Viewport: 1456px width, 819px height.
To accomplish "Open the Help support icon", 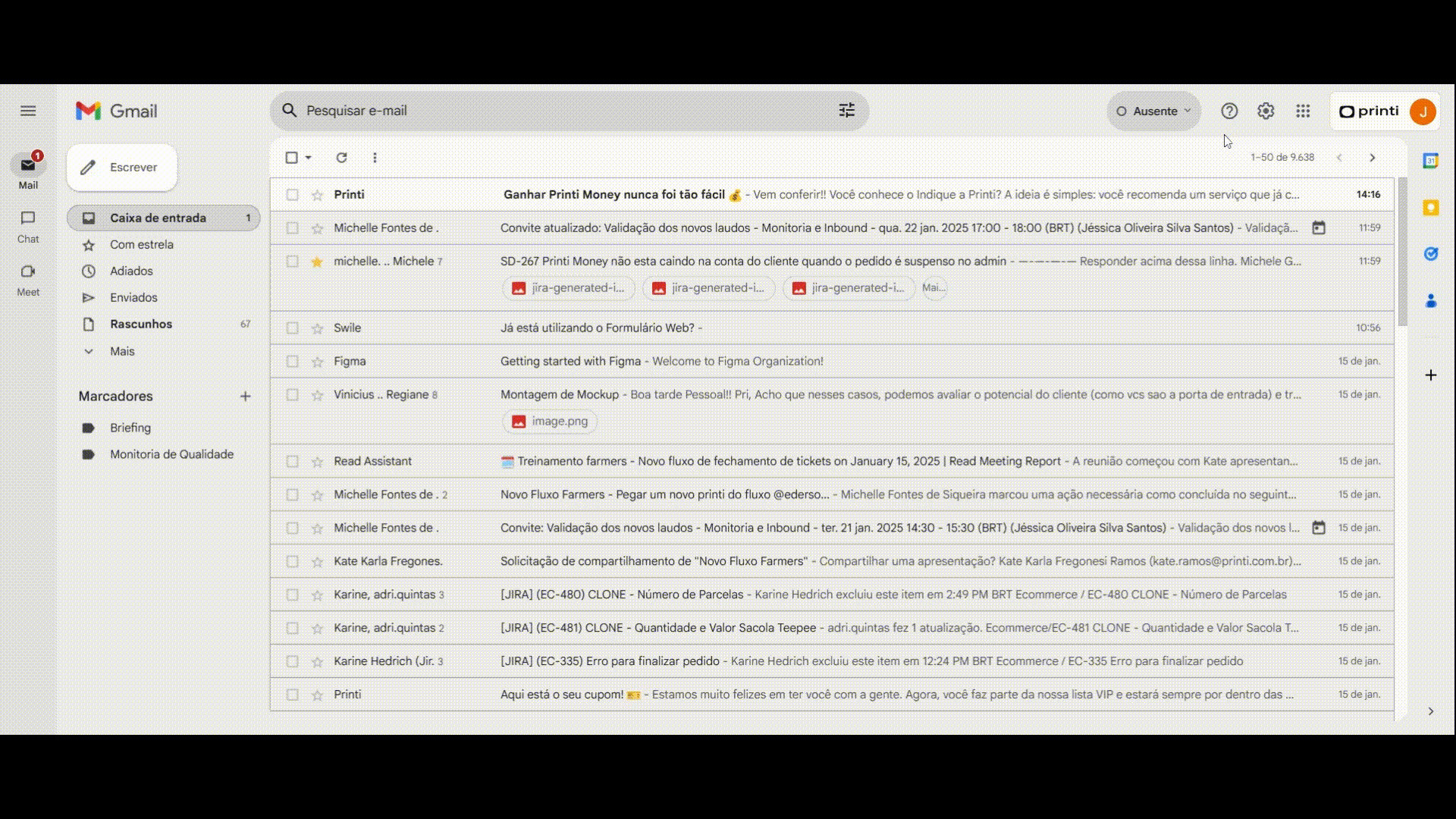I will (x=1229, y=111).
